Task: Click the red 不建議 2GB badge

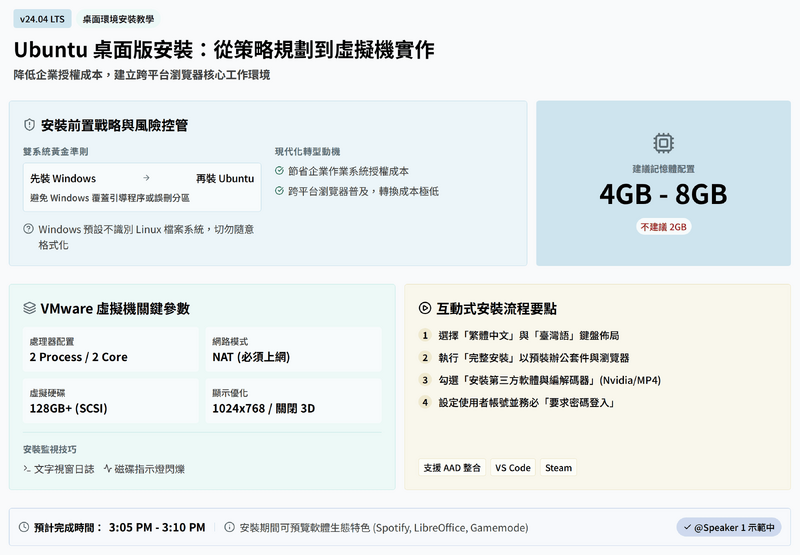Action: click(x=663, y=226)
